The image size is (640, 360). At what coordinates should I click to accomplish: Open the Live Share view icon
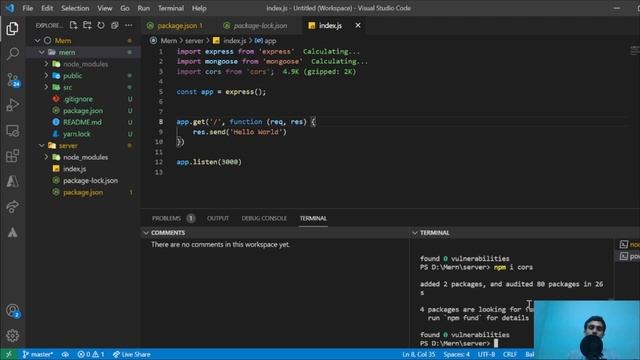click(12, 207)
